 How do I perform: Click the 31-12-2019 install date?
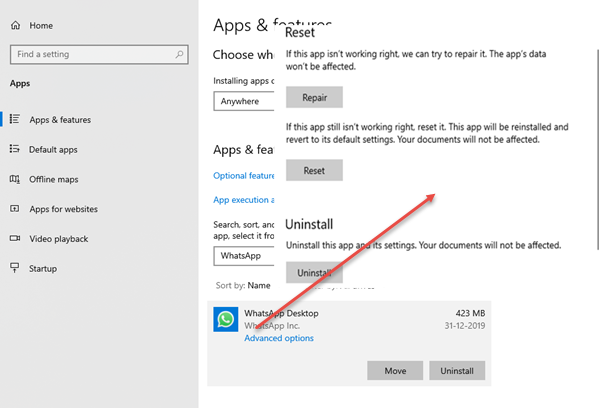pos(465,326)
